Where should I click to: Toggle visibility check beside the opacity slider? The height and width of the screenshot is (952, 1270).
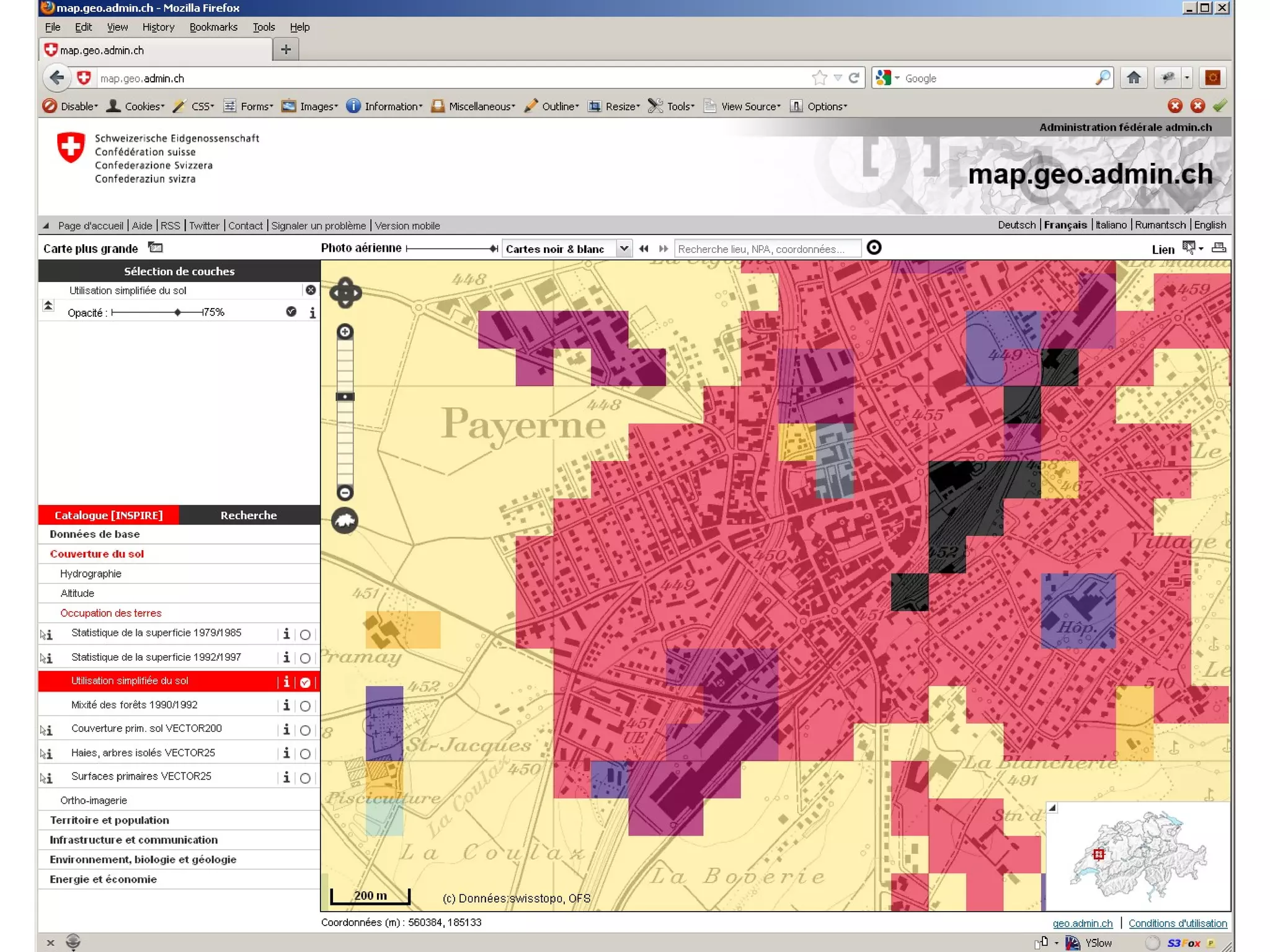[291, 312]
